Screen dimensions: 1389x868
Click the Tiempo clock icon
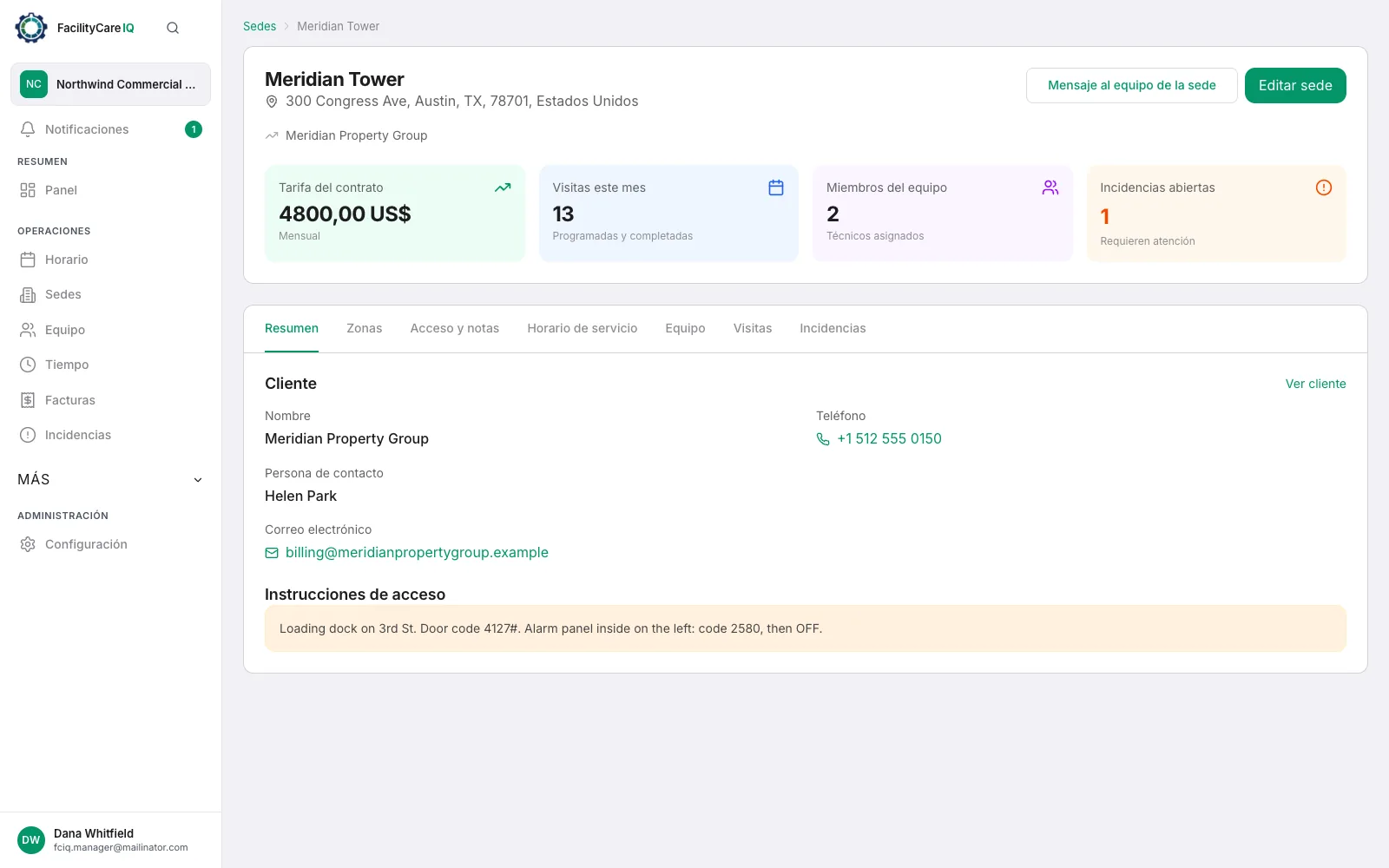click(x=28, y=365)
